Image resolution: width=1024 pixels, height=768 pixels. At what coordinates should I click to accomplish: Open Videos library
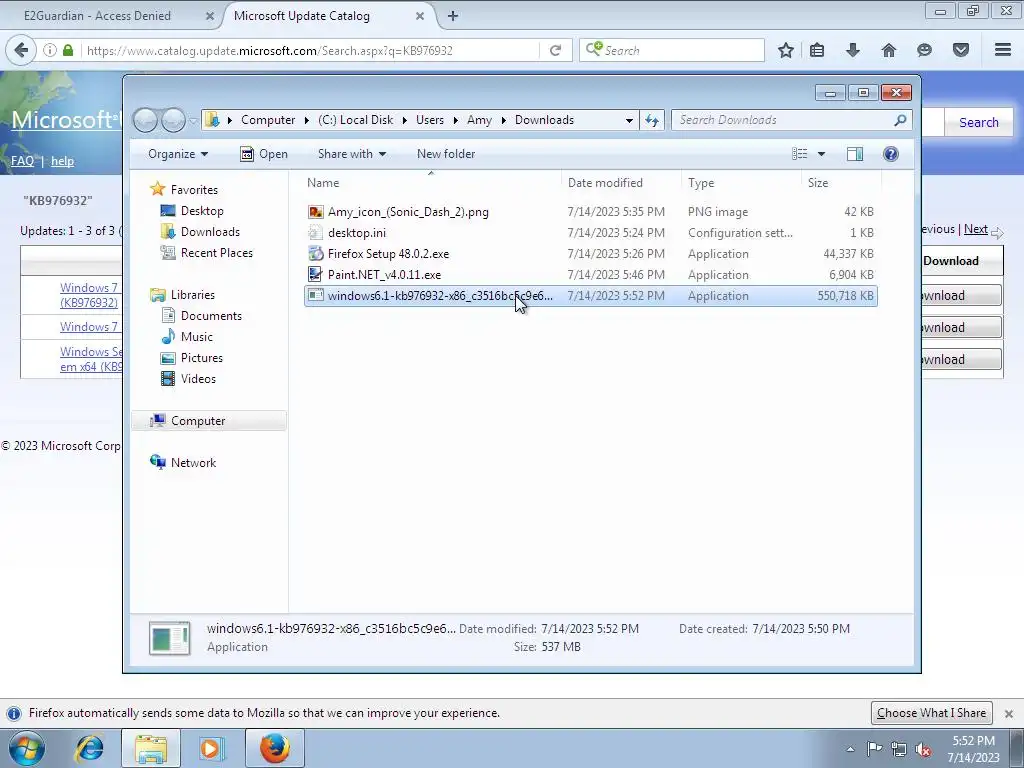(x=198, y=378)
